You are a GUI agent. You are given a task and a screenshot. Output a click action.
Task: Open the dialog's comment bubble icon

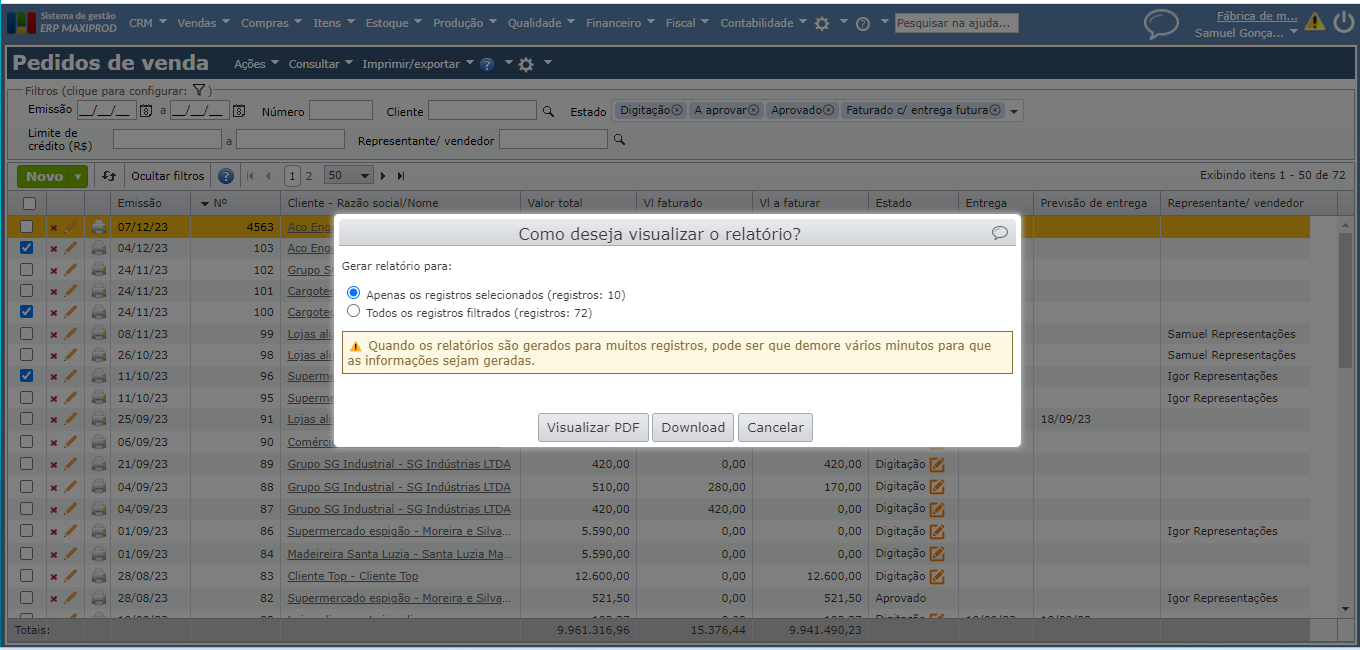click(x=1000, y=233)
